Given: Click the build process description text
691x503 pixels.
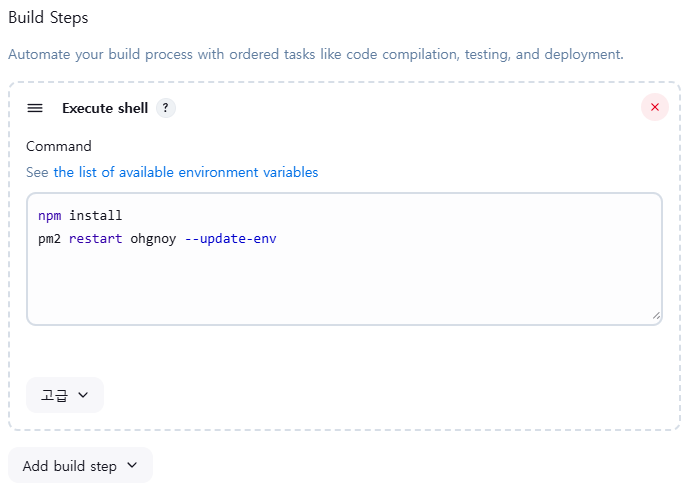Looking at the screenshot, I should (315, 54).
